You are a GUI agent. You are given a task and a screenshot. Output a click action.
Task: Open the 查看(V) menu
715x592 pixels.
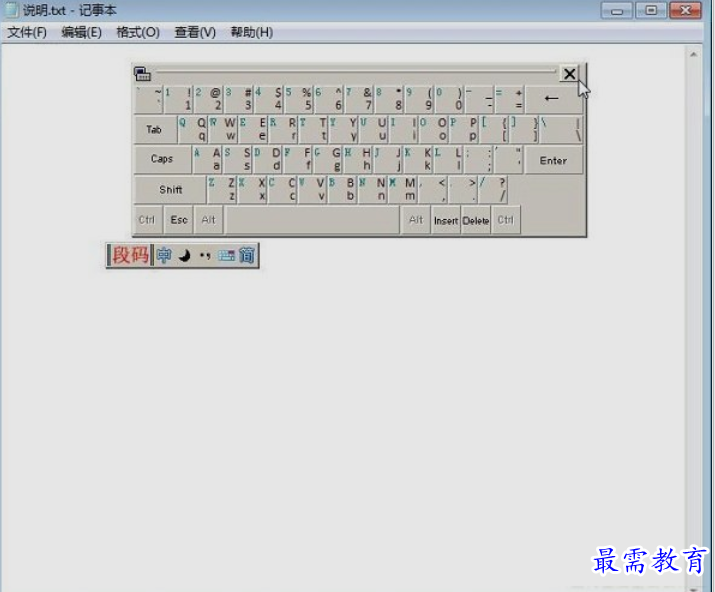(195, 32)
